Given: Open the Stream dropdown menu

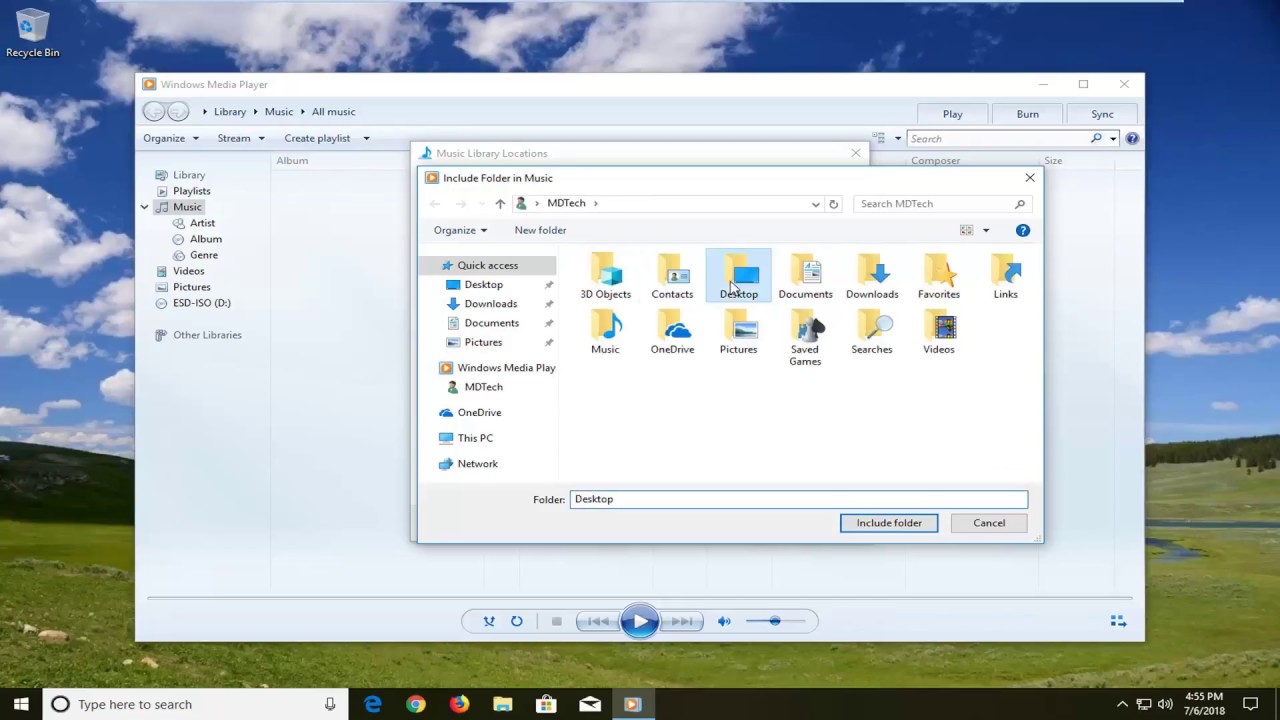Looking at the screenshot, I should point(241,138).
